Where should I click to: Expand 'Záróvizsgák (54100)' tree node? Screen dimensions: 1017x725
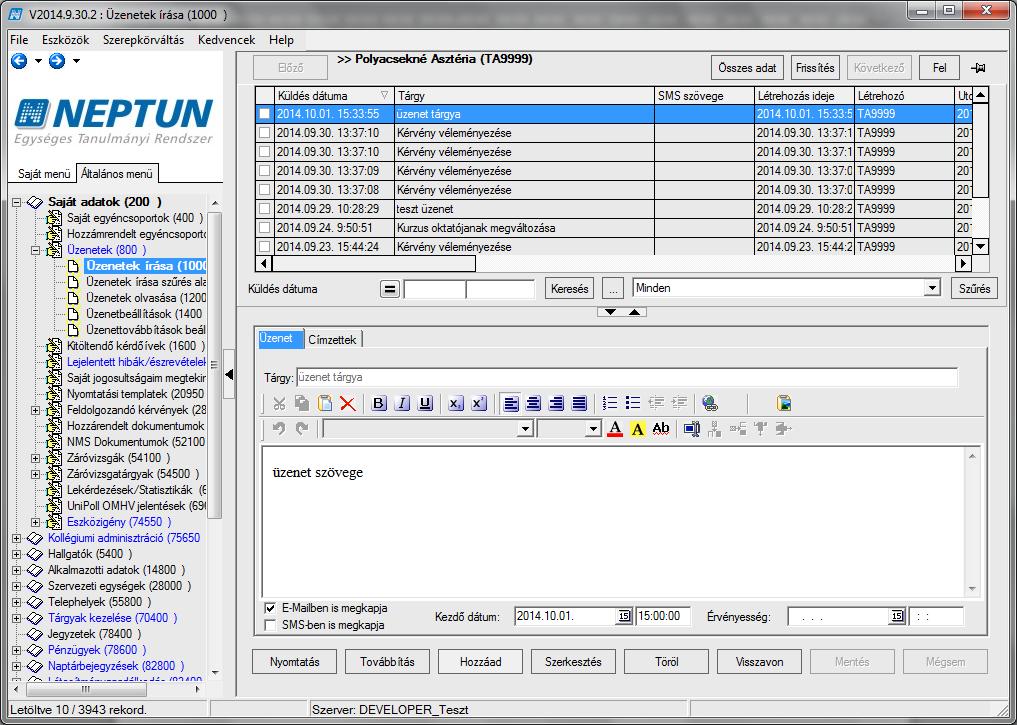(36, 458)
